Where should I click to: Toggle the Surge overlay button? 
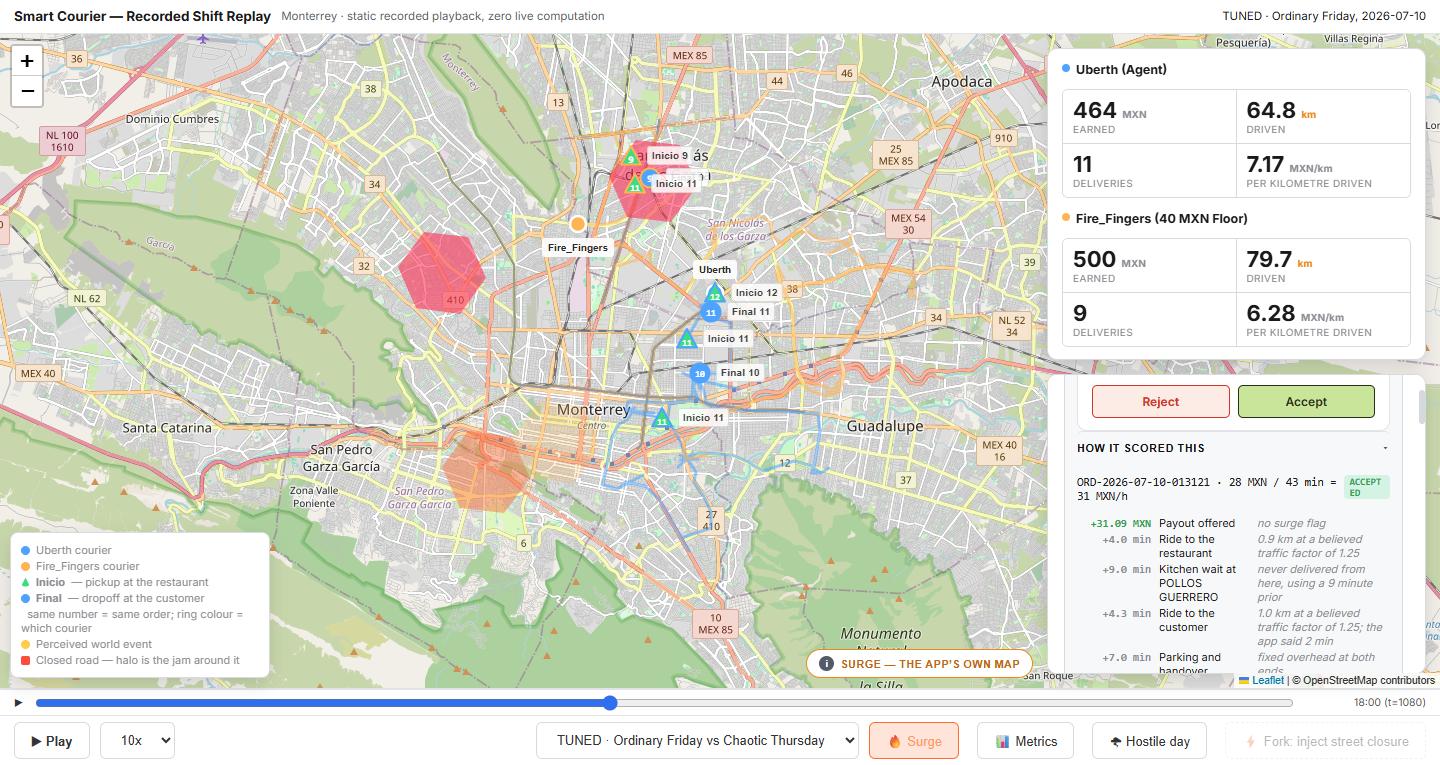tap(914, 741)
